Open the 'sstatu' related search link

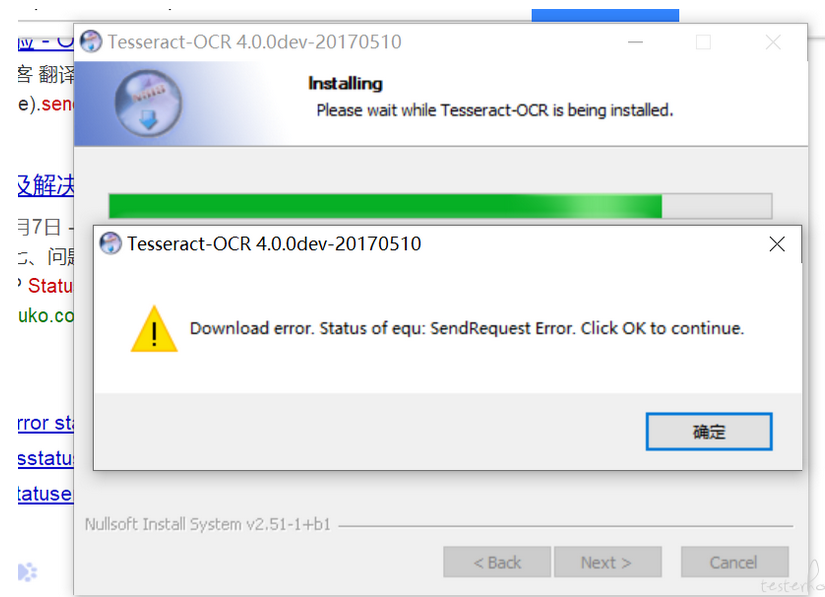tap(45, 458)
